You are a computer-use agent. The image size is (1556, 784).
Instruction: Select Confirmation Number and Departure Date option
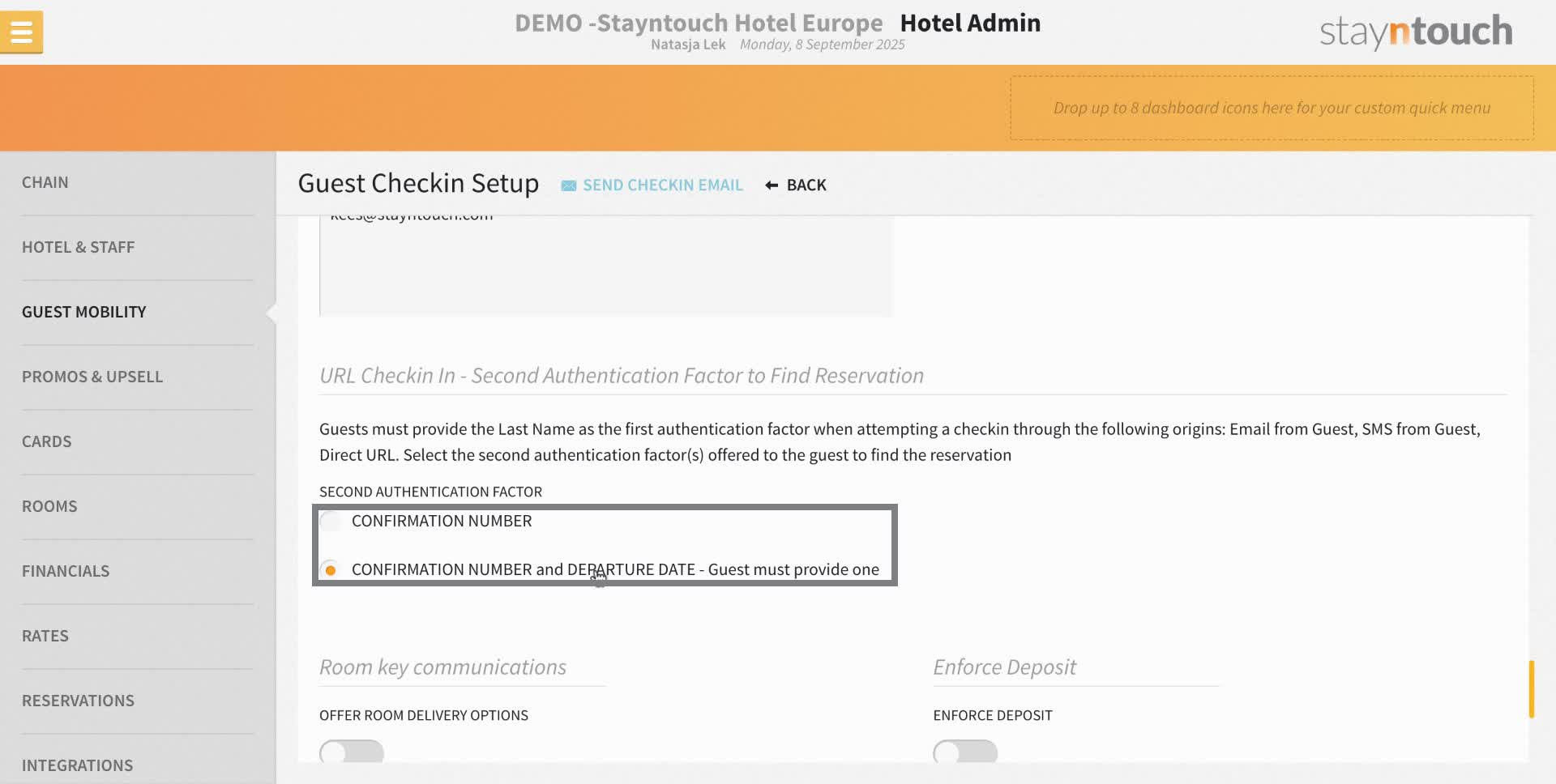pos(330,569)
